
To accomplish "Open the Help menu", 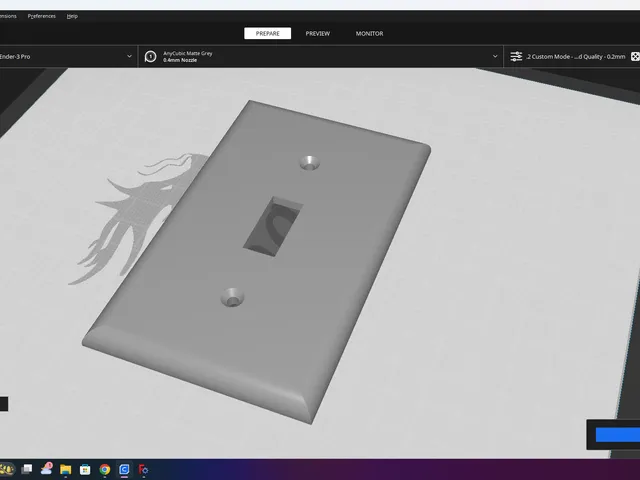I will pos(72,16).
